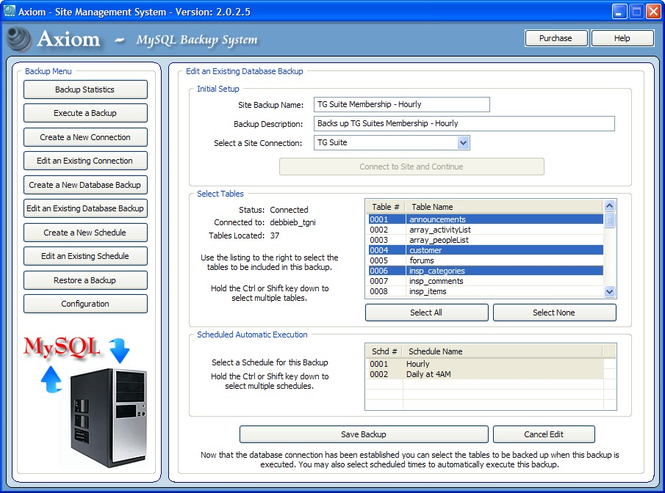
Task: Select table 0004 customer
Action: [x=485, y=250]
